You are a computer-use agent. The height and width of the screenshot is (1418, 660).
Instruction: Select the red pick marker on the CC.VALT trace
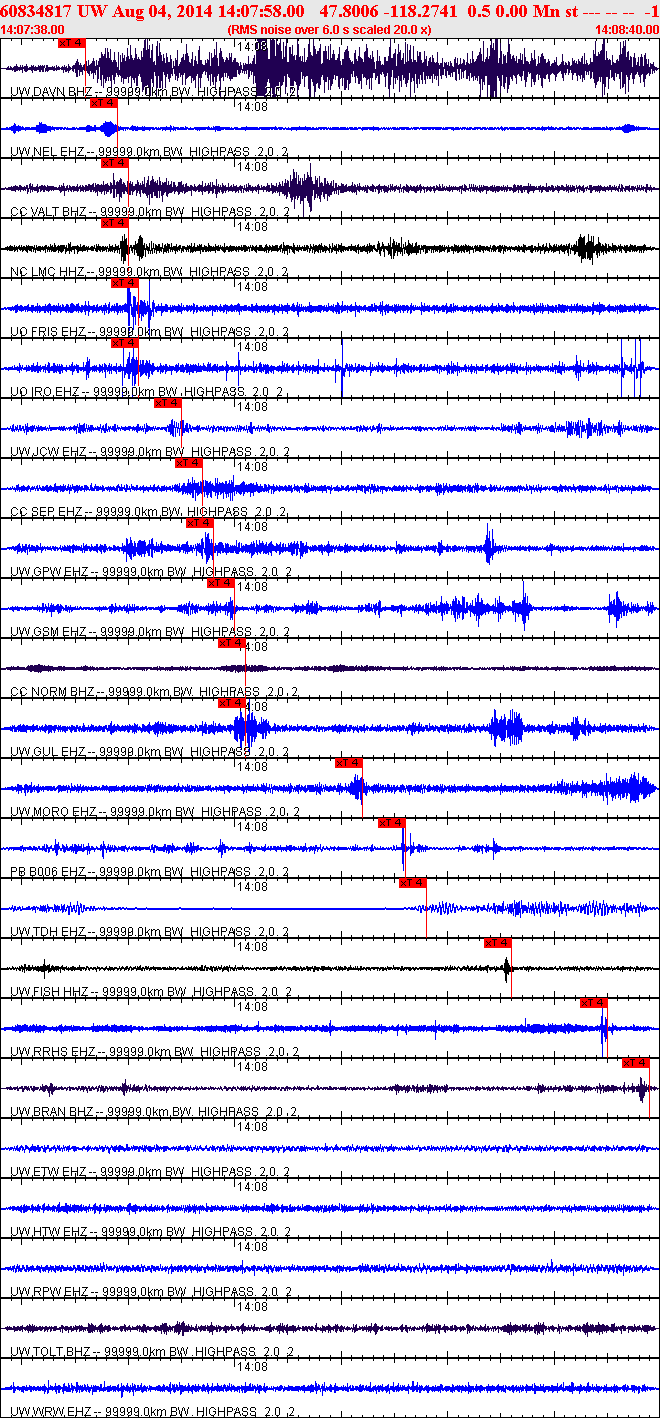pos(115,163)
